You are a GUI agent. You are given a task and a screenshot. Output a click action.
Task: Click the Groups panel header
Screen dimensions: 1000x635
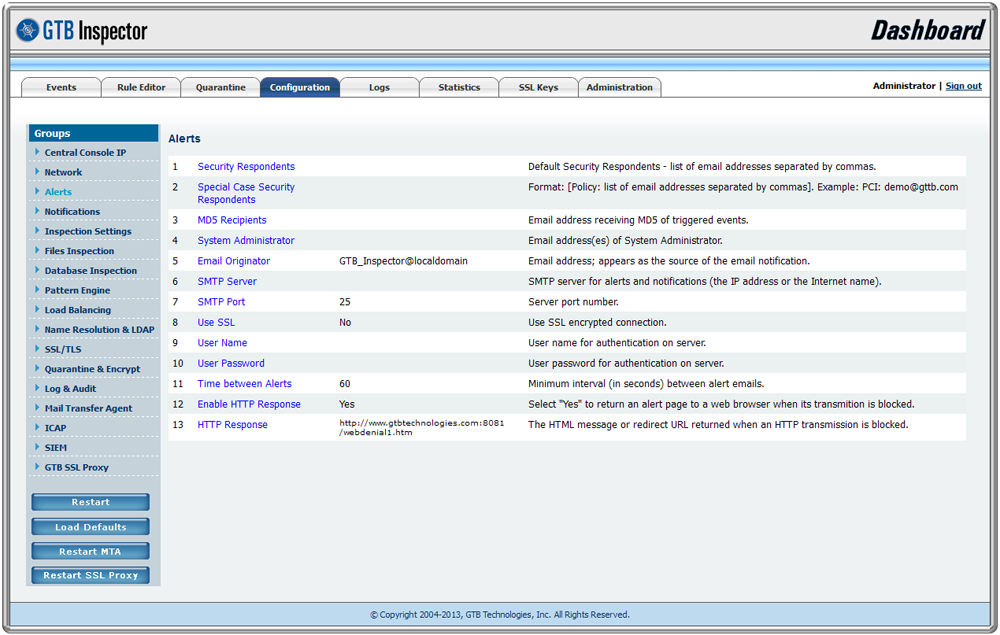(93, 133)
